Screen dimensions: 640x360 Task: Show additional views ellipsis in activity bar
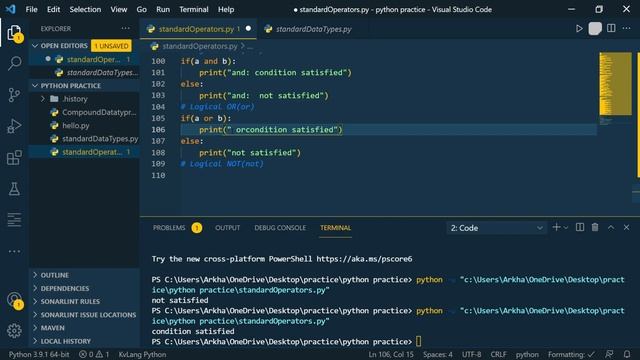(14, 251)
